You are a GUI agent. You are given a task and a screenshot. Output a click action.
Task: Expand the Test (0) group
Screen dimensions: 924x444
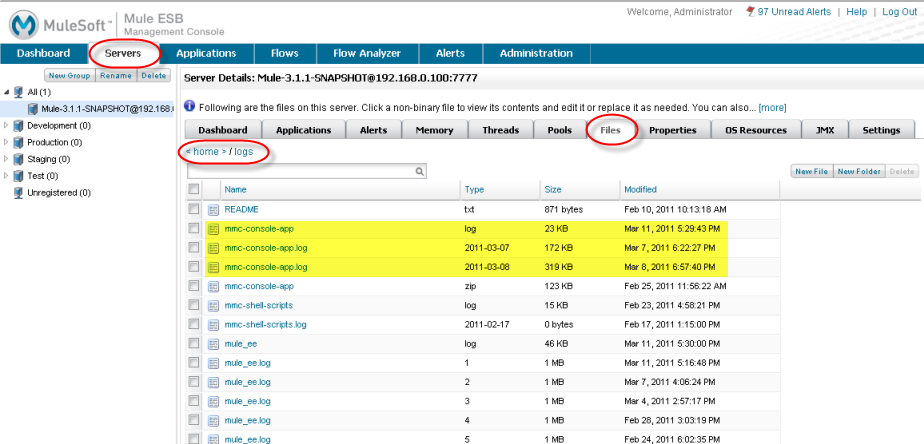point(6,176)
